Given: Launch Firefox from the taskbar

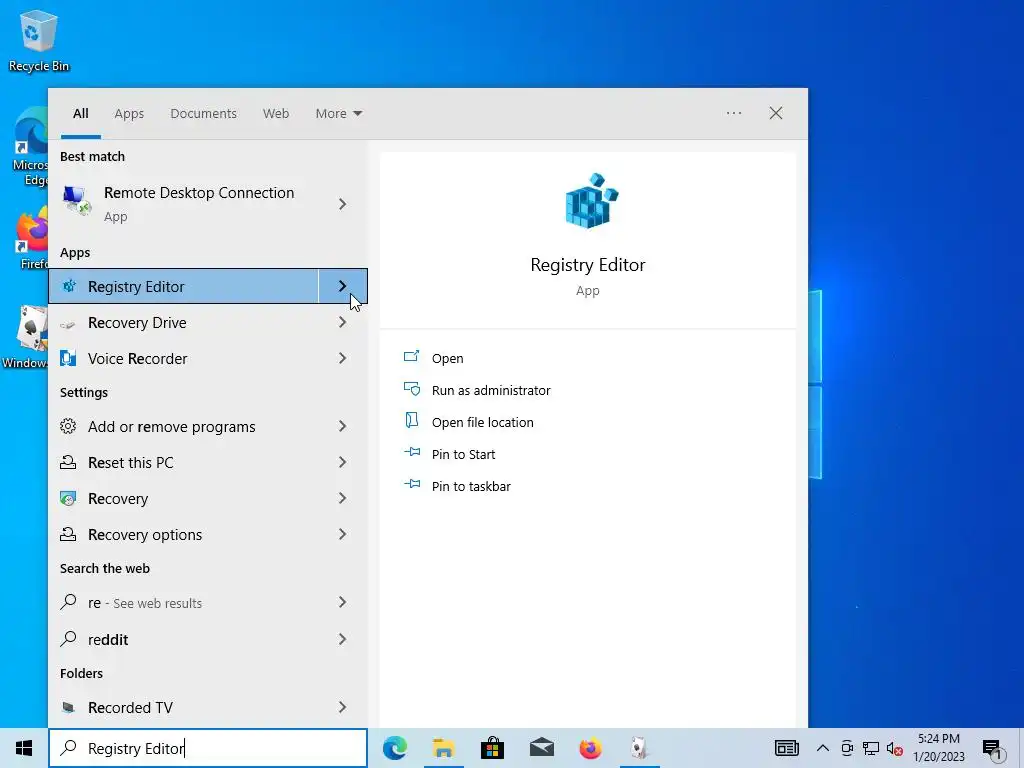Looking at the screenshot, I should (x=590, y=748).
